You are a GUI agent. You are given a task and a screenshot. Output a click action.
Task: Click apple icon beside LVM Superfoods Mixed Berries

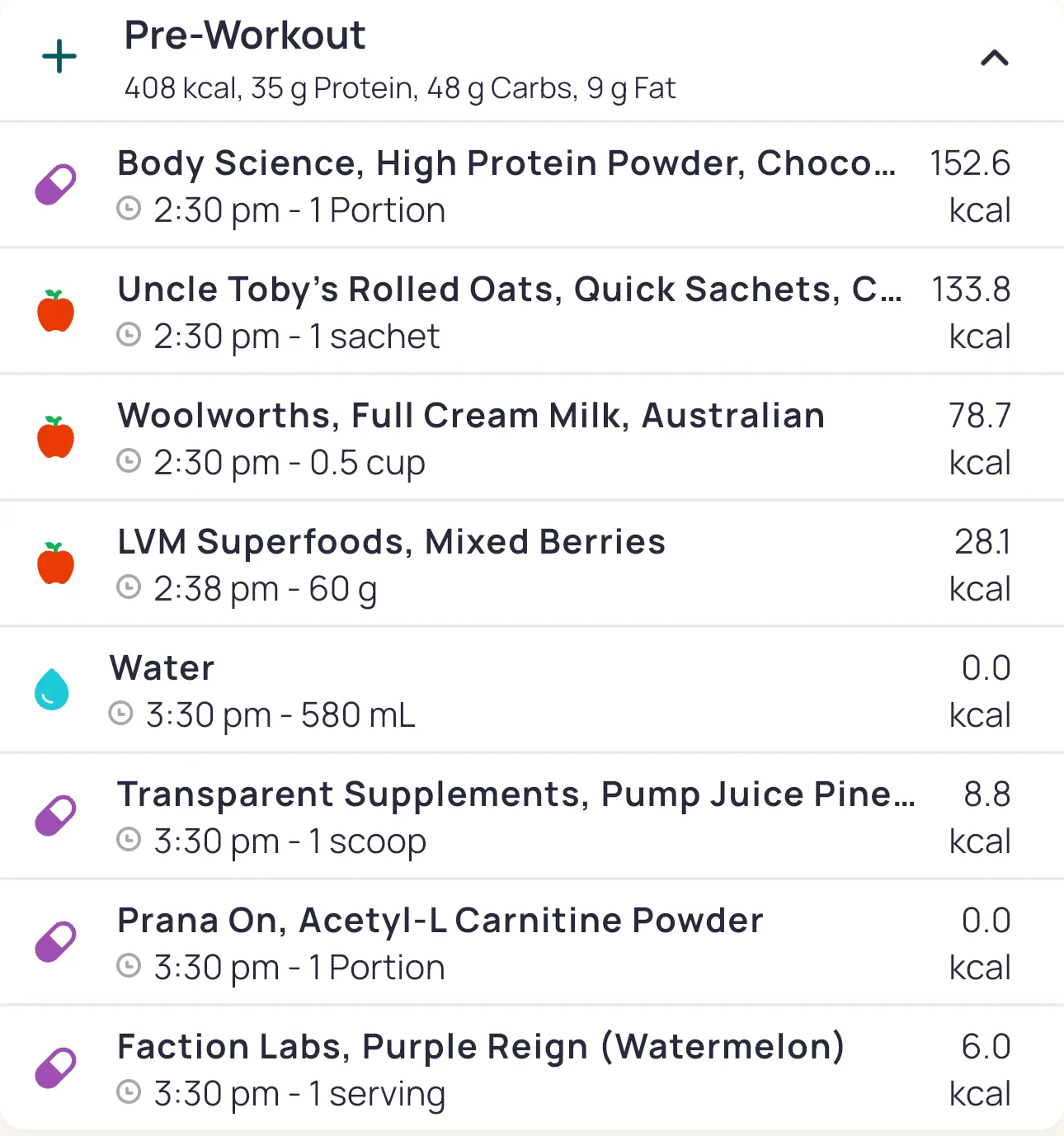pos(55,563)
